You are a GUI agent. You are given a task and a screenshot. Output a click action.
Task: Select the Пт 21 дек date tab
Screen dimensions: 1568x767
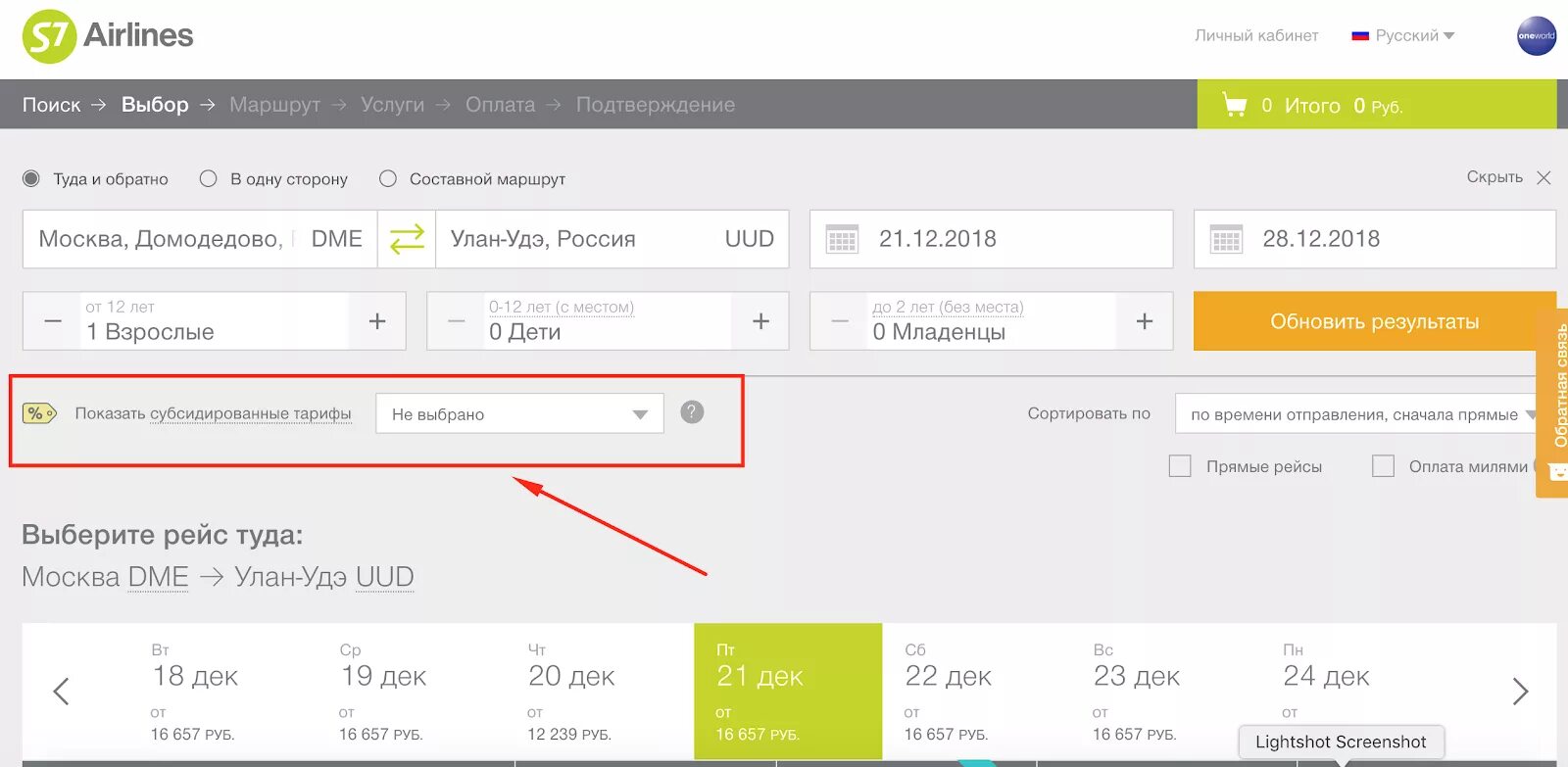pyautogui.click(x=788, y=692)
